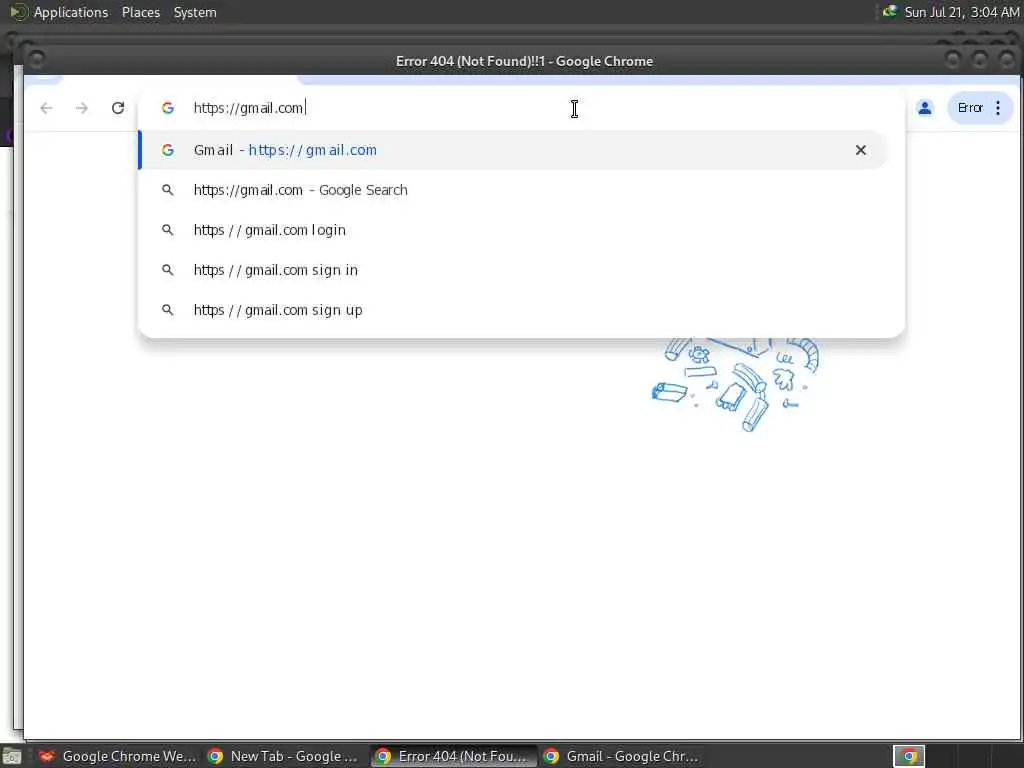Screen dimensions: 1024x768
Task: Click the tray icon left of the clock
Action: pos(889,12)
